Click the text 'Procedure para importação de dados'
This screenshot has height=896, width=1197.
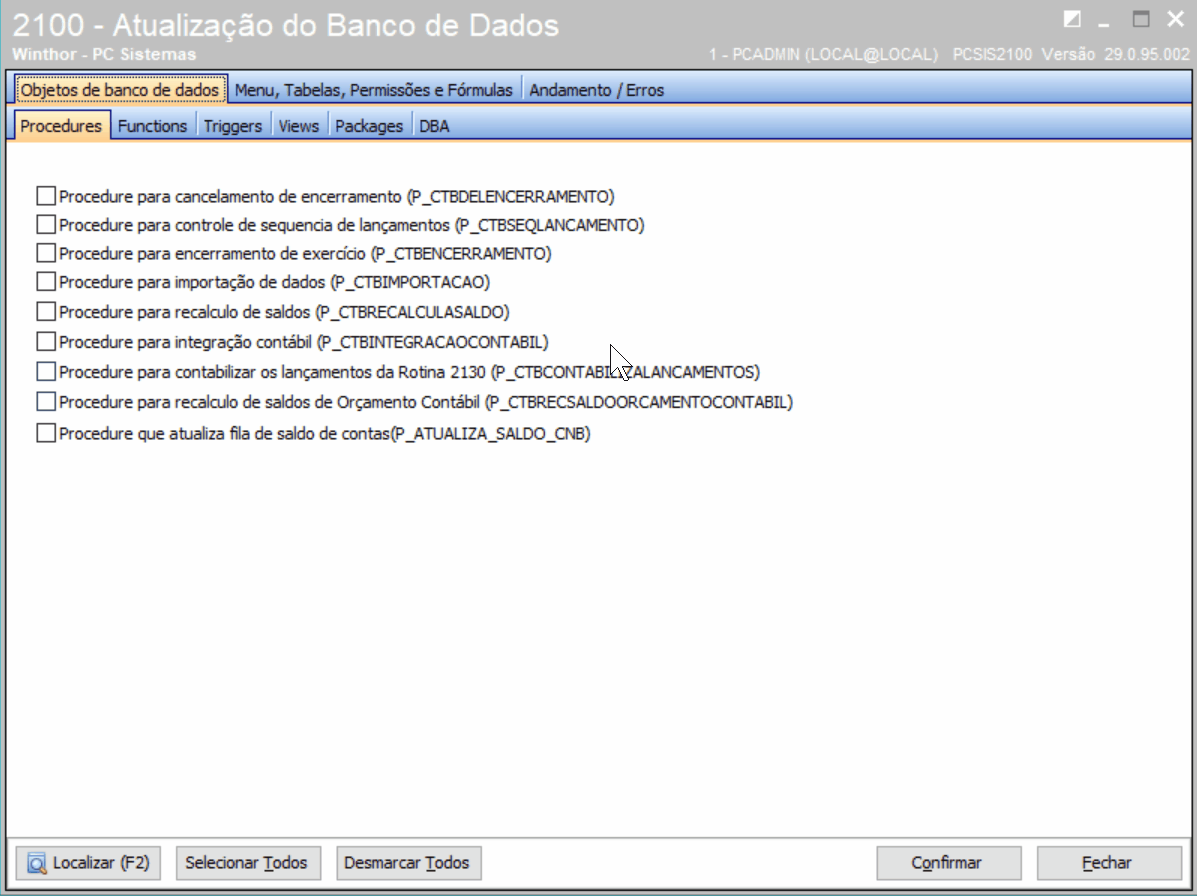[192, 282]
